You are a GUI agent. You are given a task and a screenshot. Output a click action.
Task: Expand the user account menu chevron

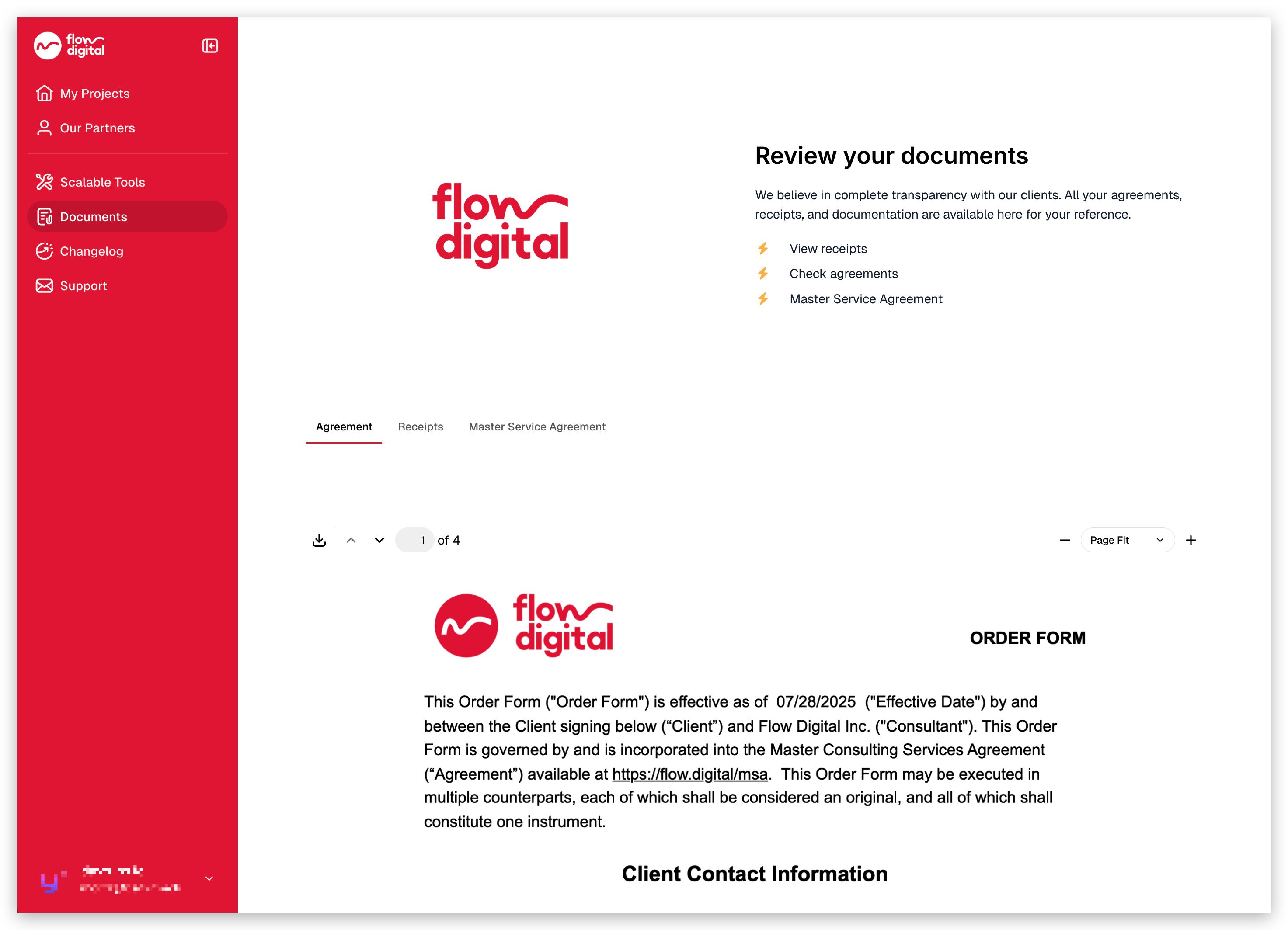click(209, 878)
